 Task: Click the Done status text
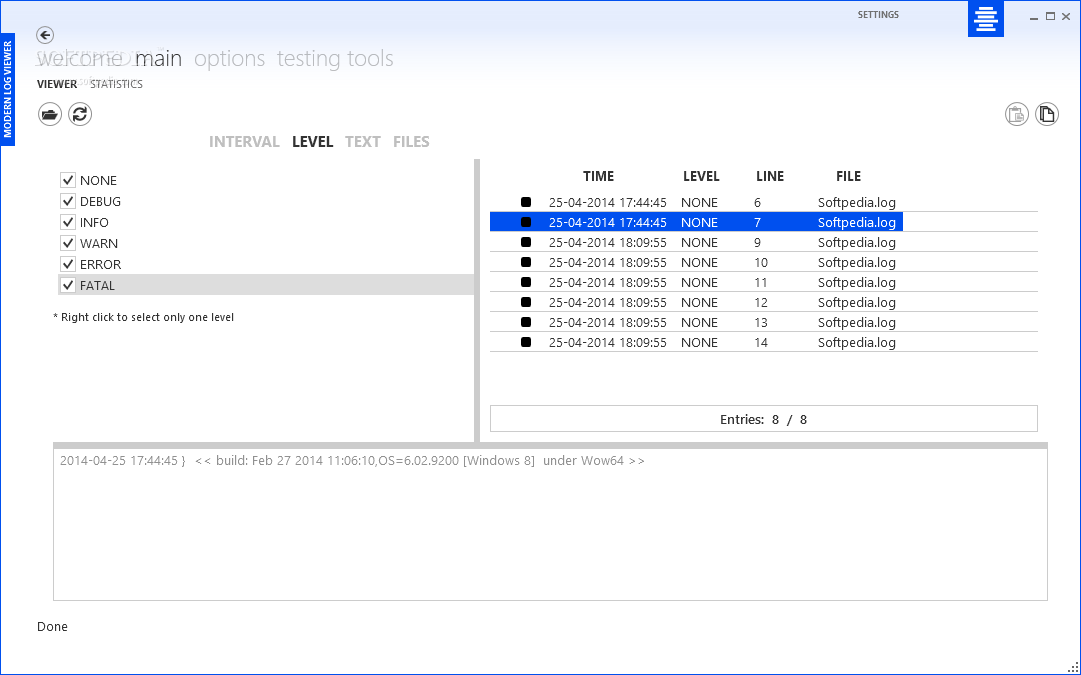[52, 626]
